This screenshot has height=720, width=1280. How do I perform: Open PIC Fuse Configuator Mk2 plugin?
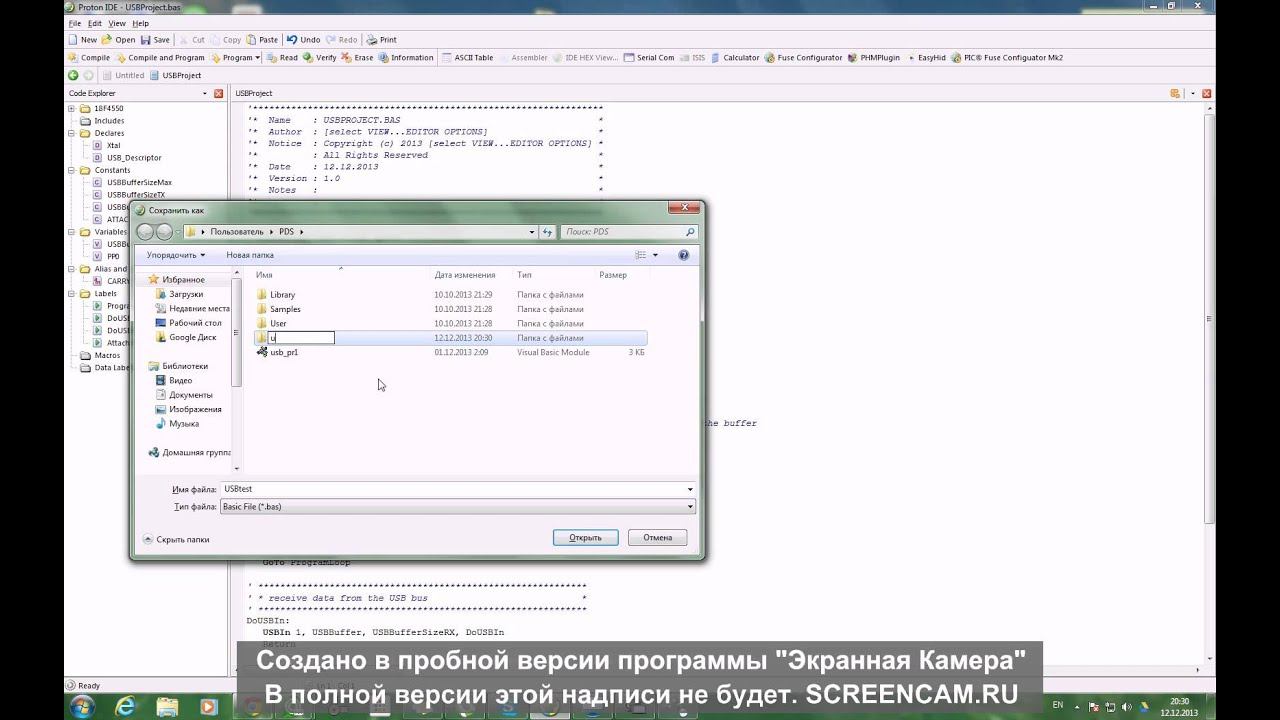1007,58
